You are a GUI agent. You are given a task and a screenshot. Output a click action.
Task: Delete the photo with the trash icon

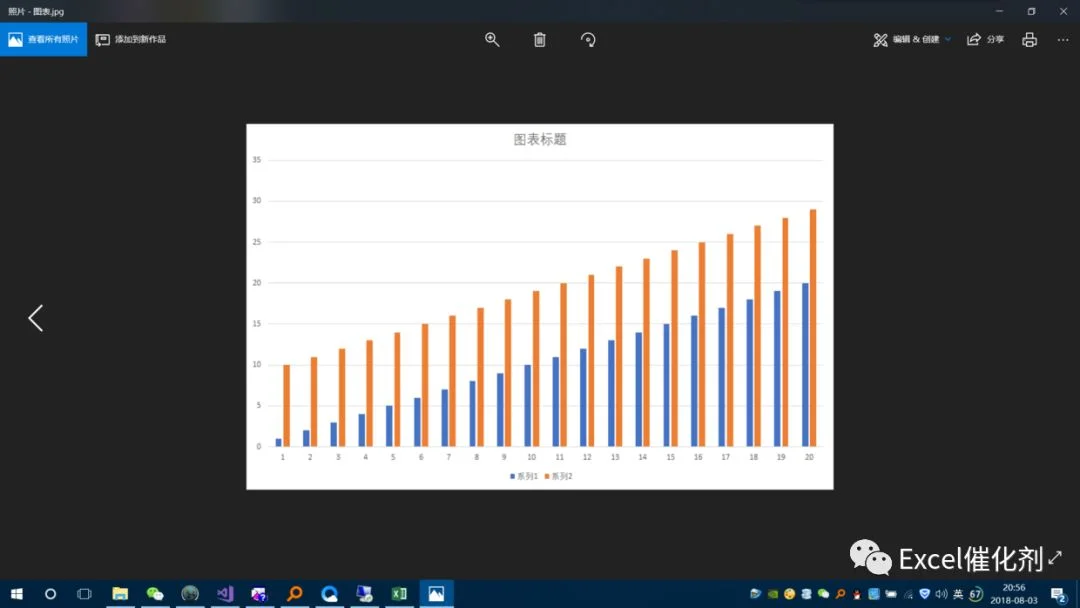tap(539, 40)
